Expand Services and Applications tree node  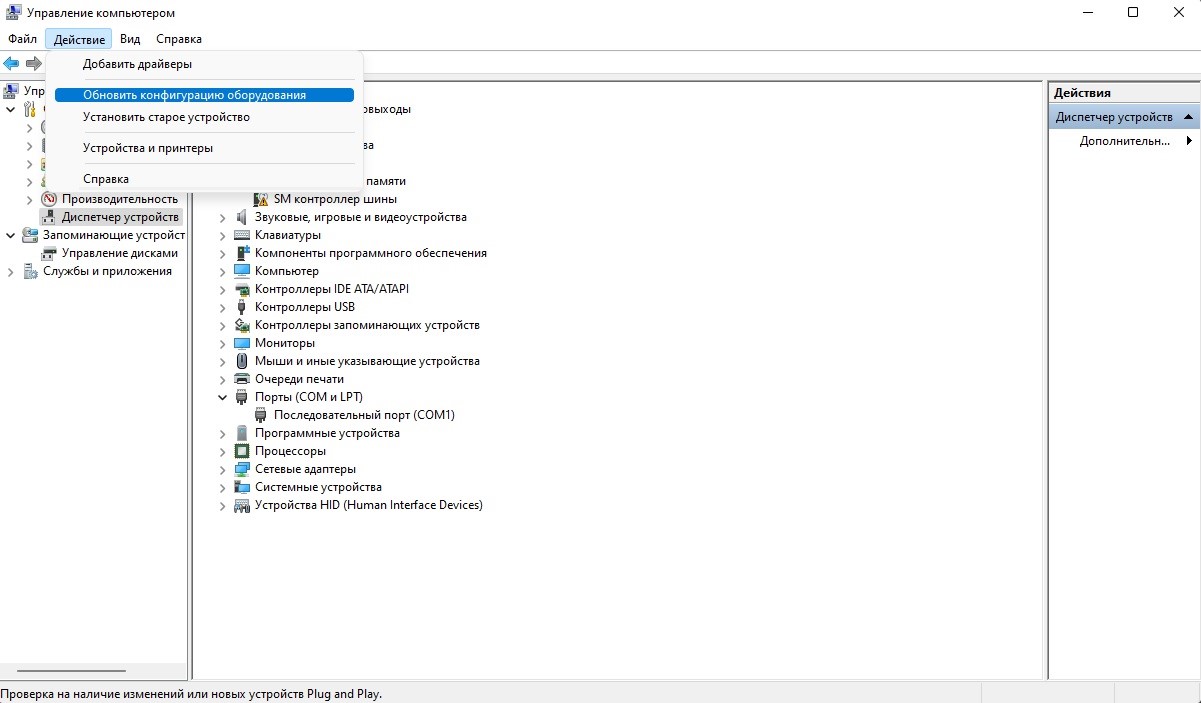[11, 271]
